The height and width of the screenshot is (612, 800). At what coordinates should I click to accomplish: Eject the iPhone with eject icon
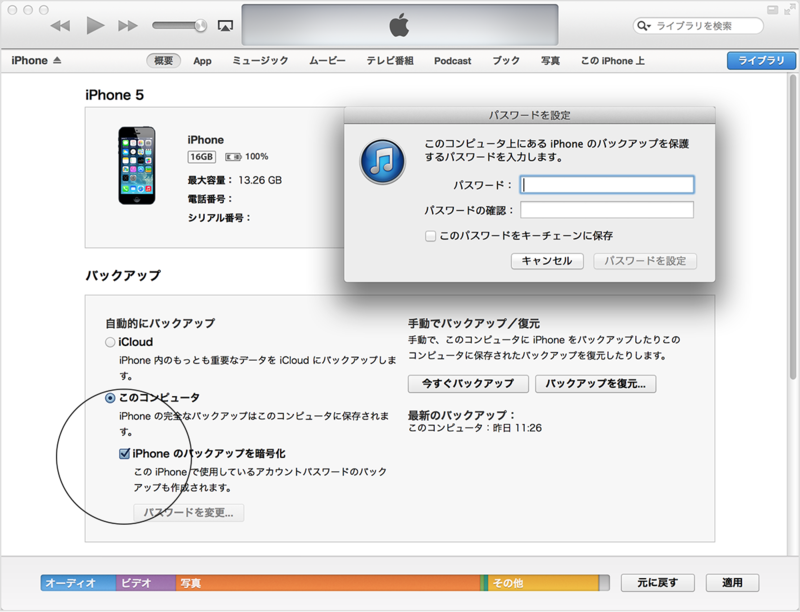pyautogui.click(x=57, y=60)
